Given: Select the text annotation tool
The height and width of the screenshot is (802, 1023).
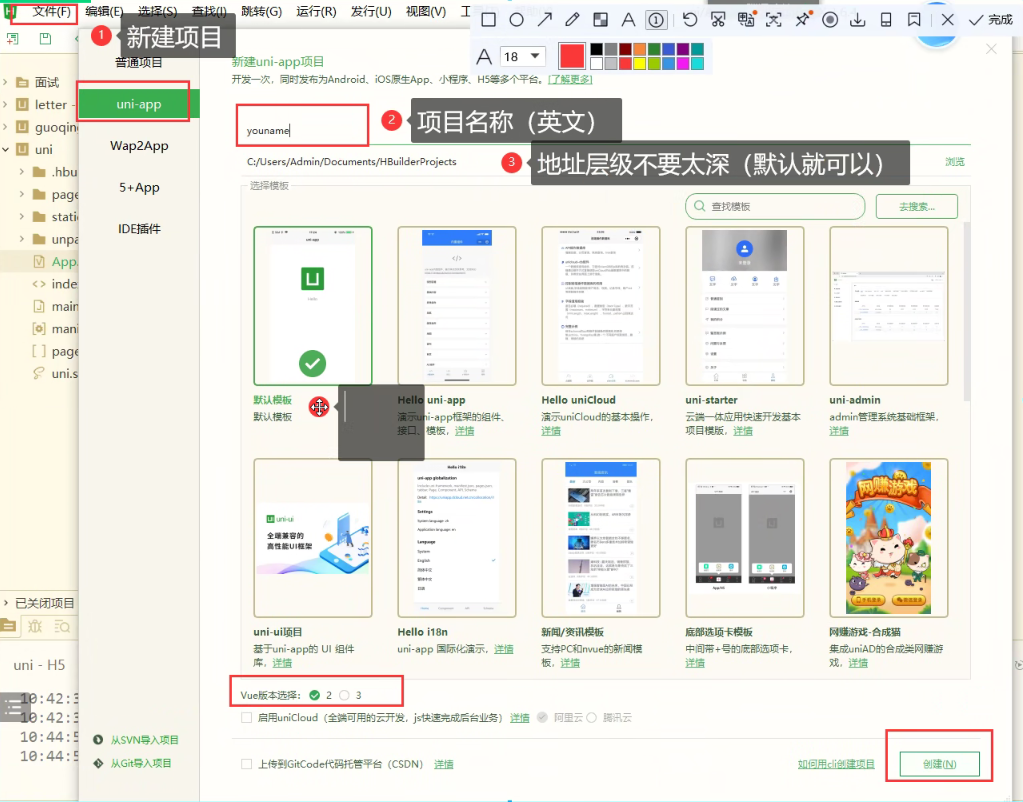Looking at the screenshot, I should click(628, 20).
